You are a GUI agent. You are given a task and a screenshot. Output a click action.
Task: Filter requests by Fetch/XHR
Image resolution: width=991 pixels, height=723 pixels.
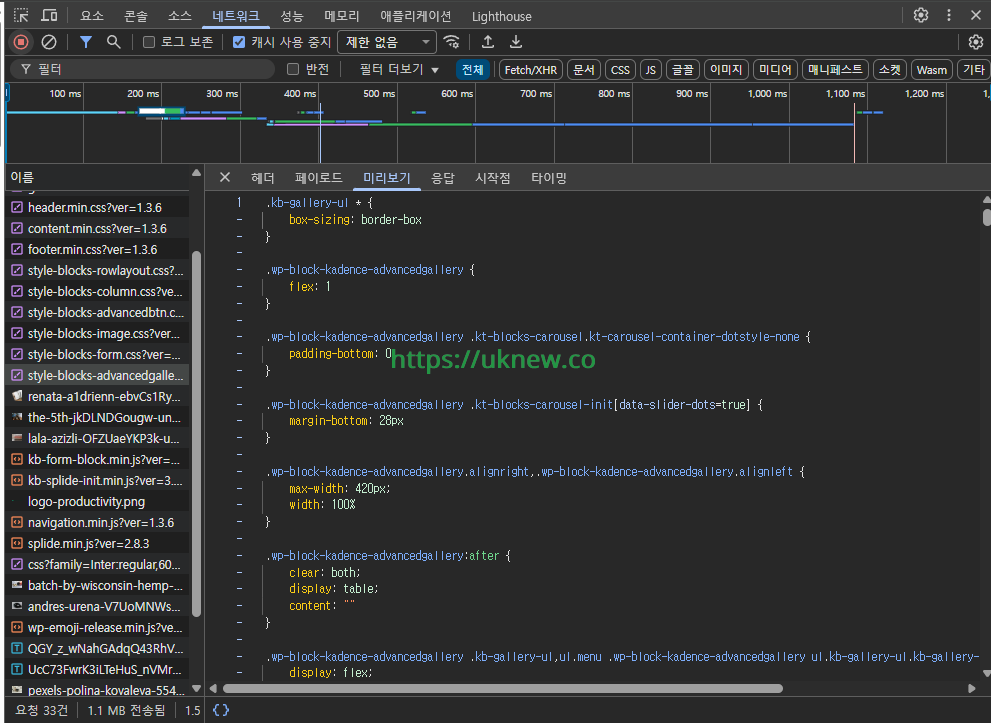coord(530,70)
